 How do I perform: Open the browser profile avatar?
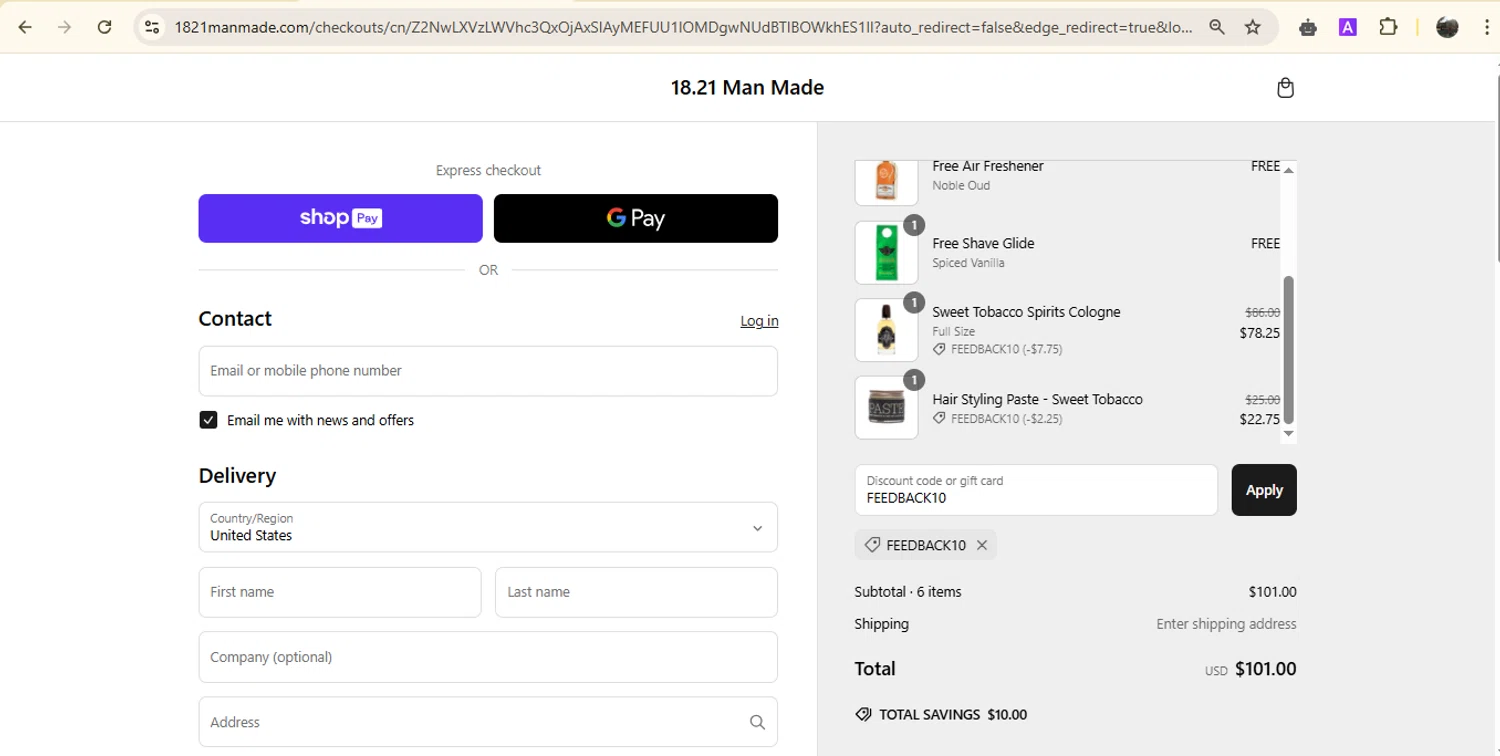[x=1447, y=27]
